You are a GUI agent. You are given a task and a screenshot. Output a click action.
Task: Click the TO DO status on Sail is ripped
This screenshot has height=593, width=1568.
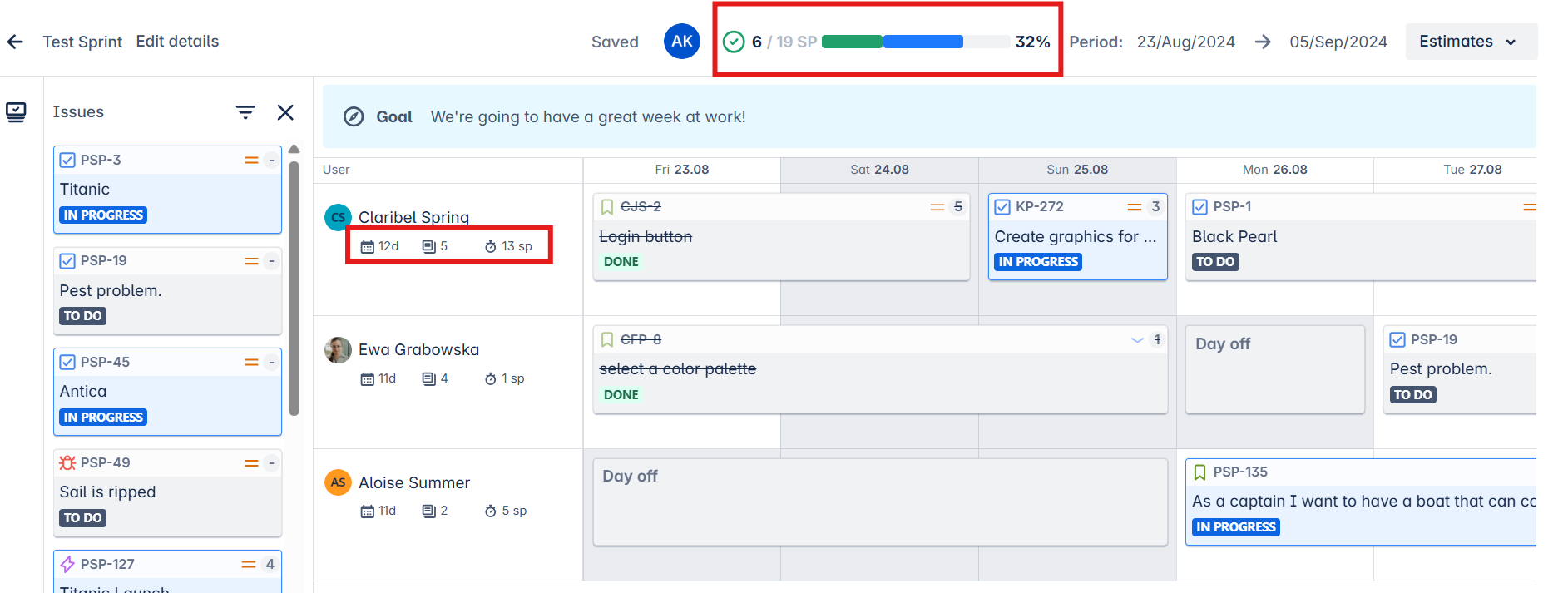pyautogui.click(x=83, y=517)
